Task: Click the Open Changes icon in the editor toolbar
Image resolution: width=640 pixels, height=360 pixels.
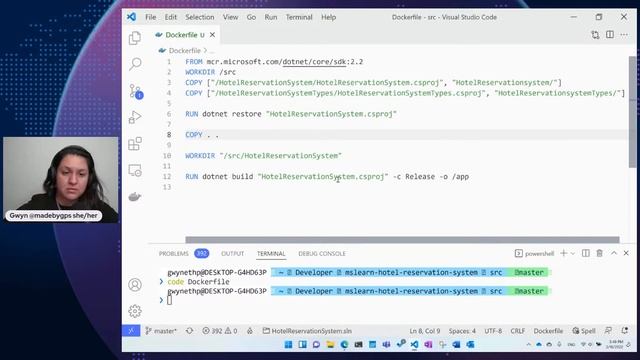Action: click(595, 35)
